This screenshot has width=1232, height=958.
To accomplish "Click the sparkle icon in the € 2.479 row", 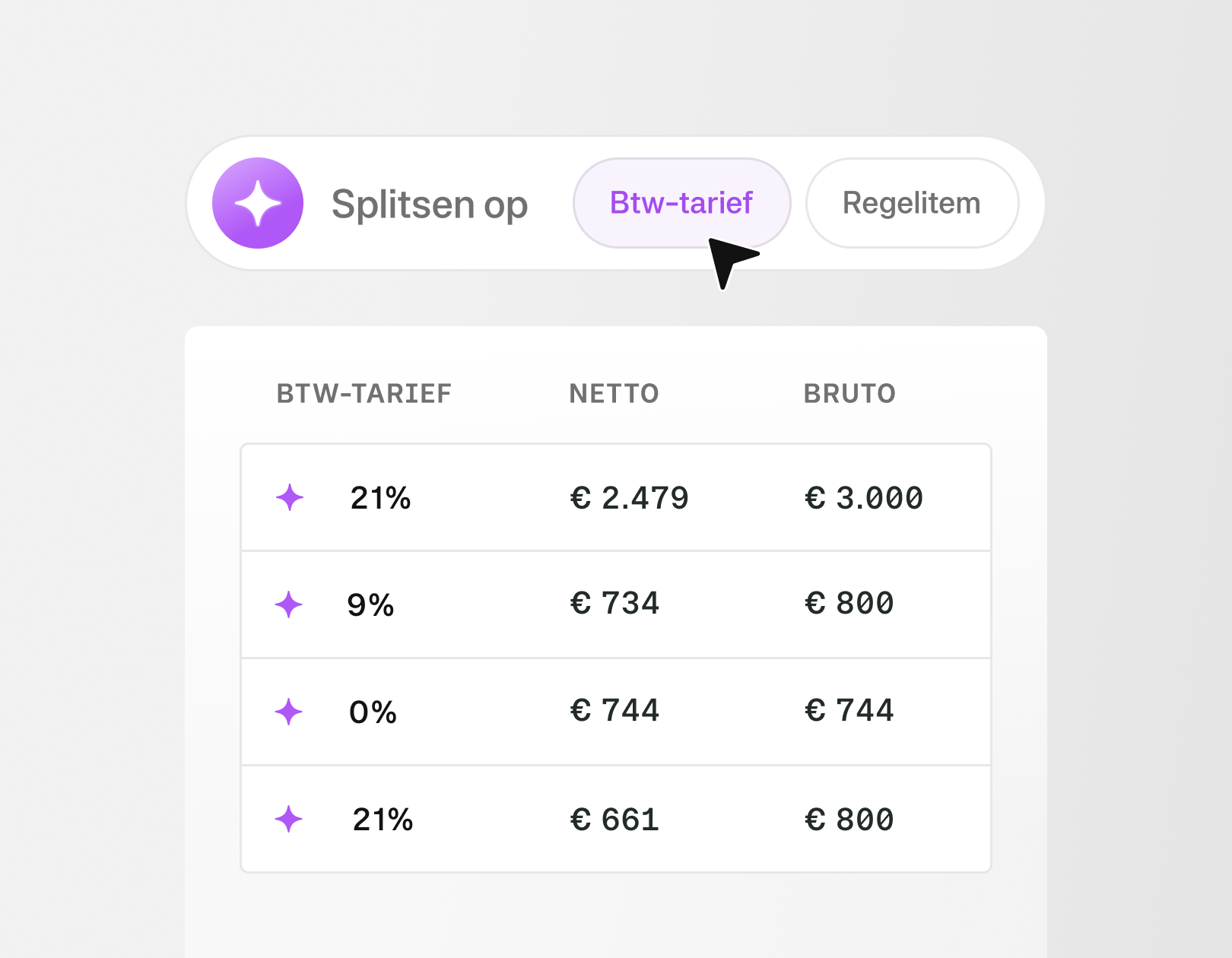I will (290, 498).
